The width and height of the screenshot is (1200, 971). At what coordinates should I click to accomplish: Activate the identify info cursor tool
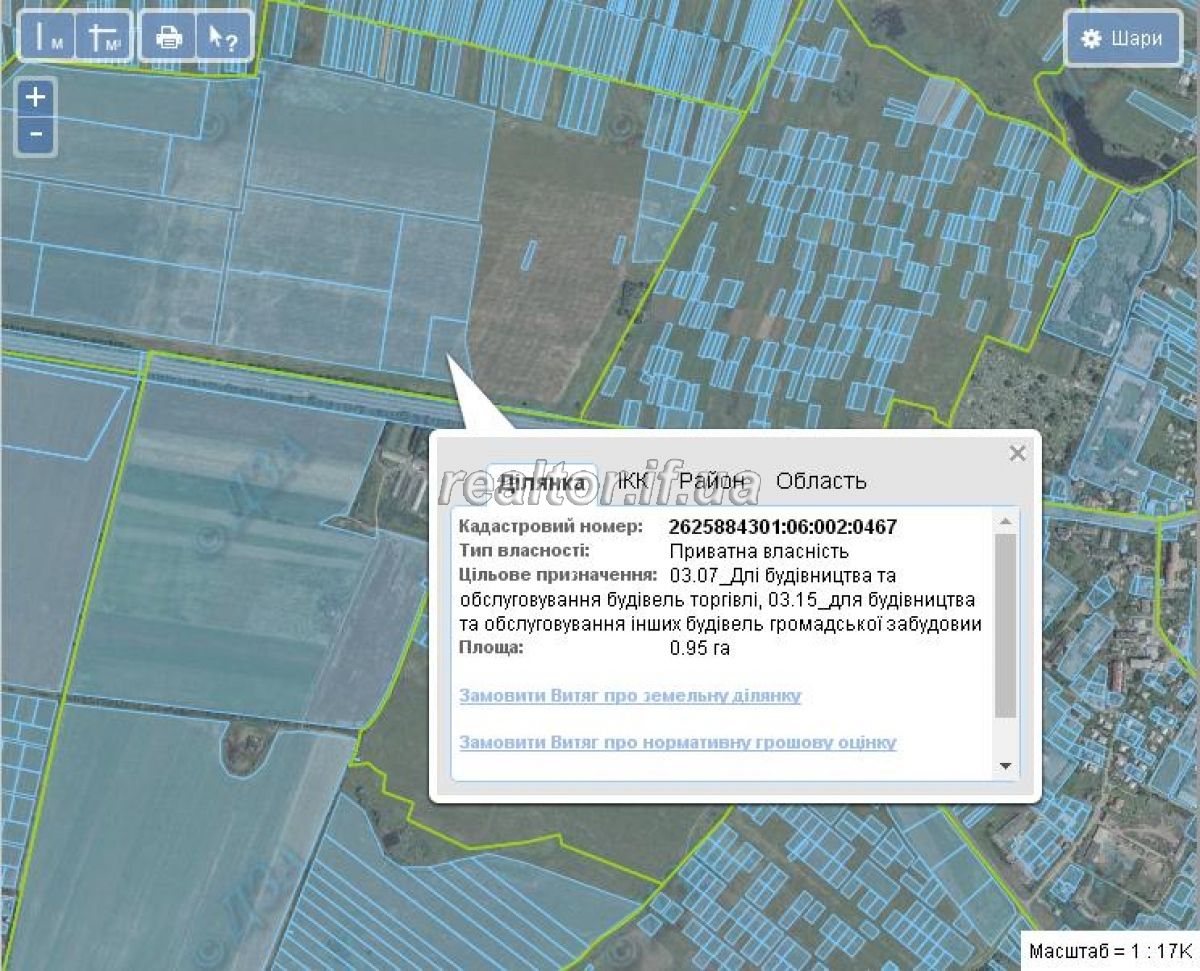[x=223, y=37]
